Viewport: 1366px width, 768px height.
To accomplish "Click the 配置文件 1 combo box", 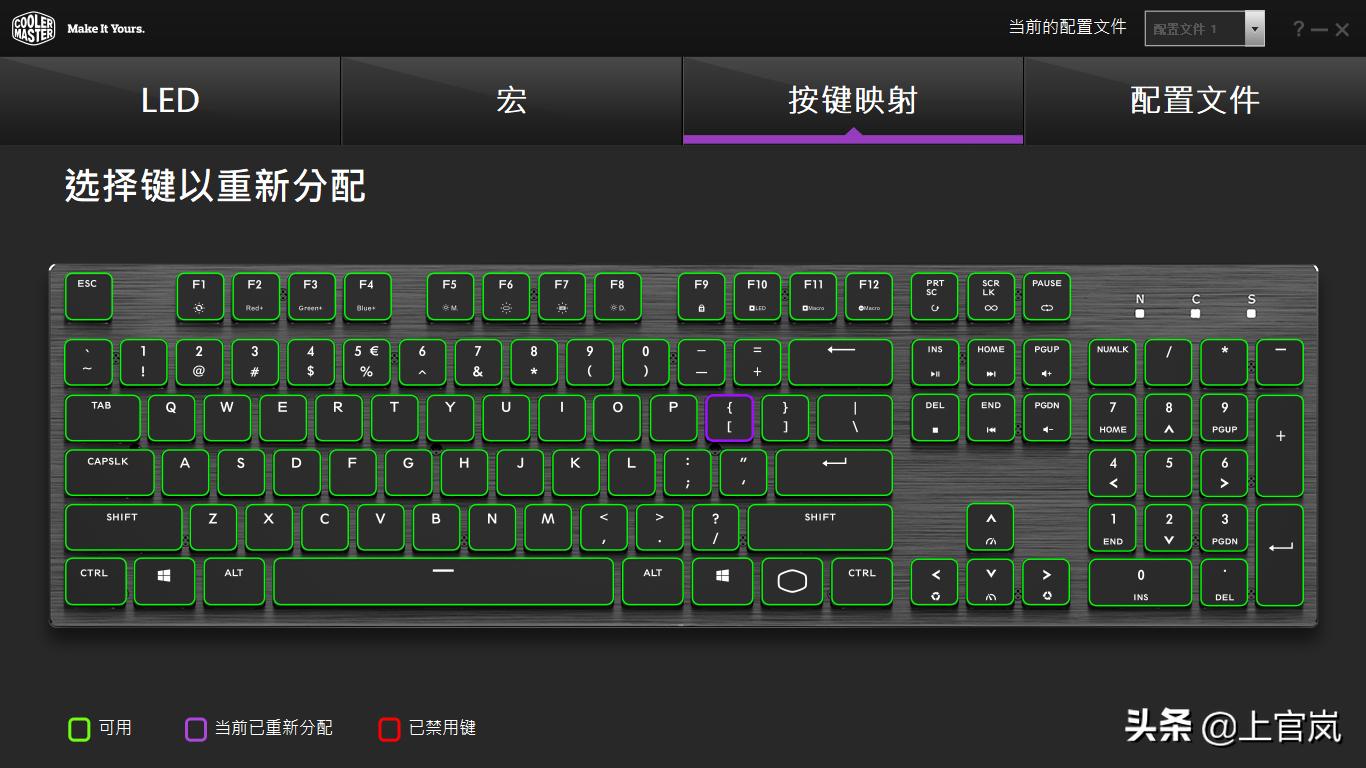I will 1204,28.
